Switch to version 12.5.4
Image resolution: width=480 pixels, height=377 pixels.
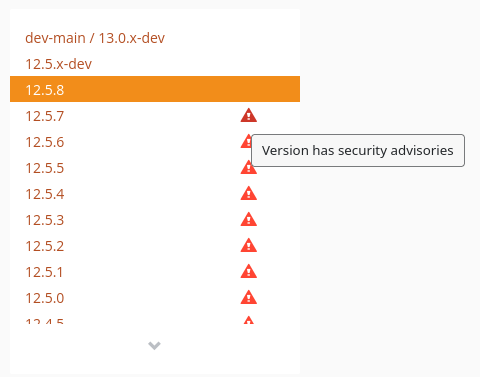(45, 194)
